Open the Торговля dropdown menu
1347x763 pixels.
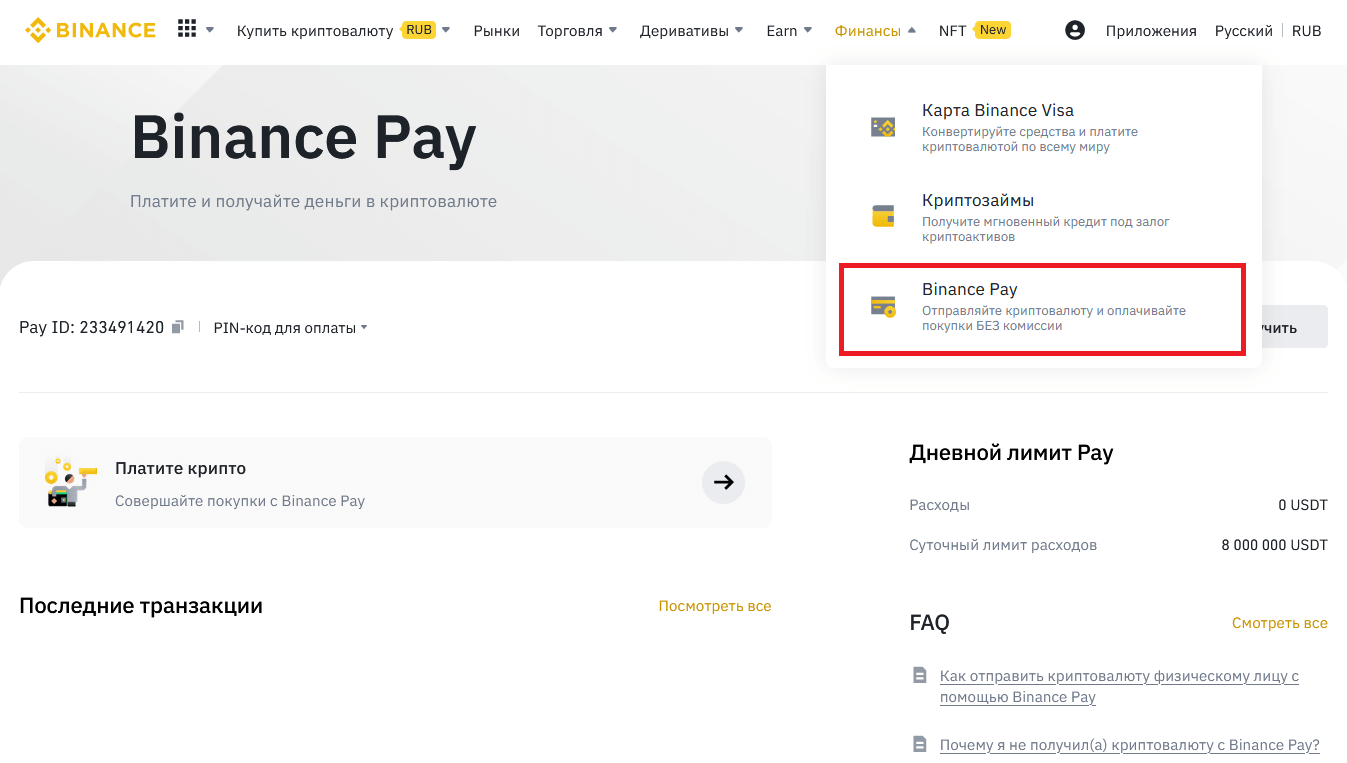pos(577,31)
